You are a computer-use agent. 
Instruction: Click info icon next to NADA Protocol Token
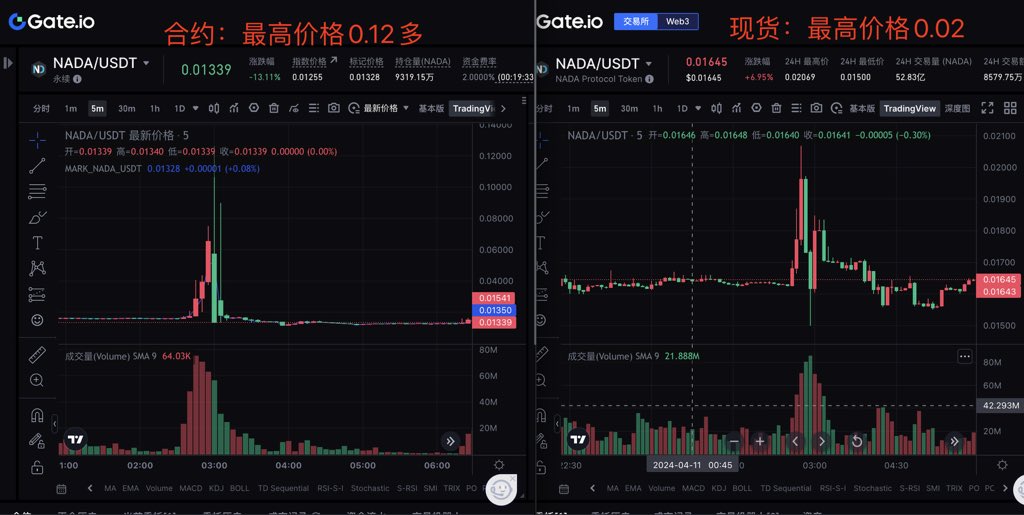(649, 79)
